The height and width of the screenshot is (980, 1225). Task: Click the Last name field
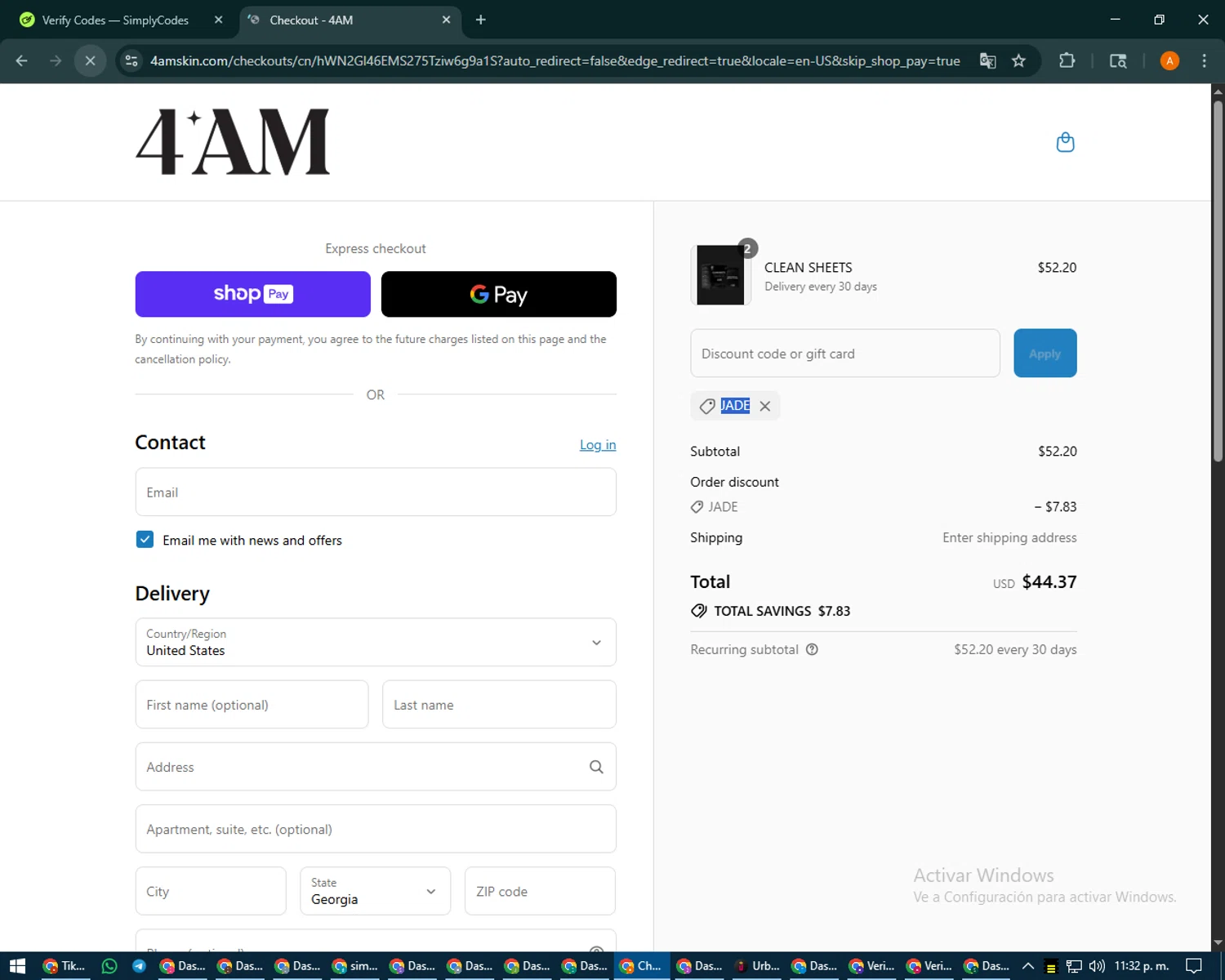click(x=499, y=704)
